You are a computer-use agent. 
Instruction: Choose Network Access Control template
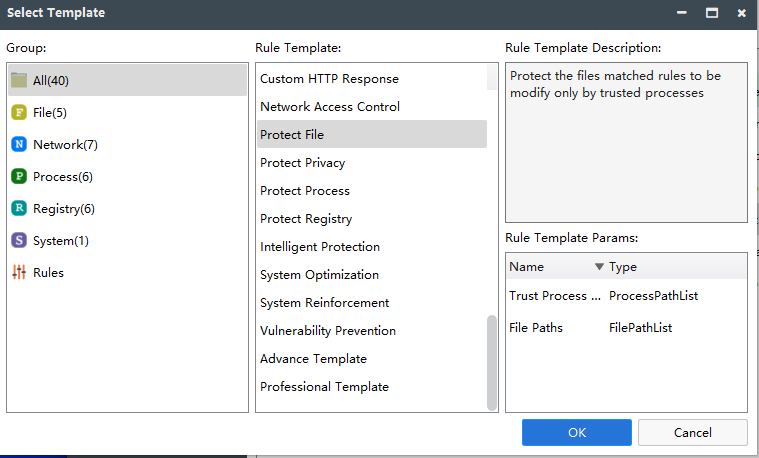pyautogui.click(x=330, y=107)
